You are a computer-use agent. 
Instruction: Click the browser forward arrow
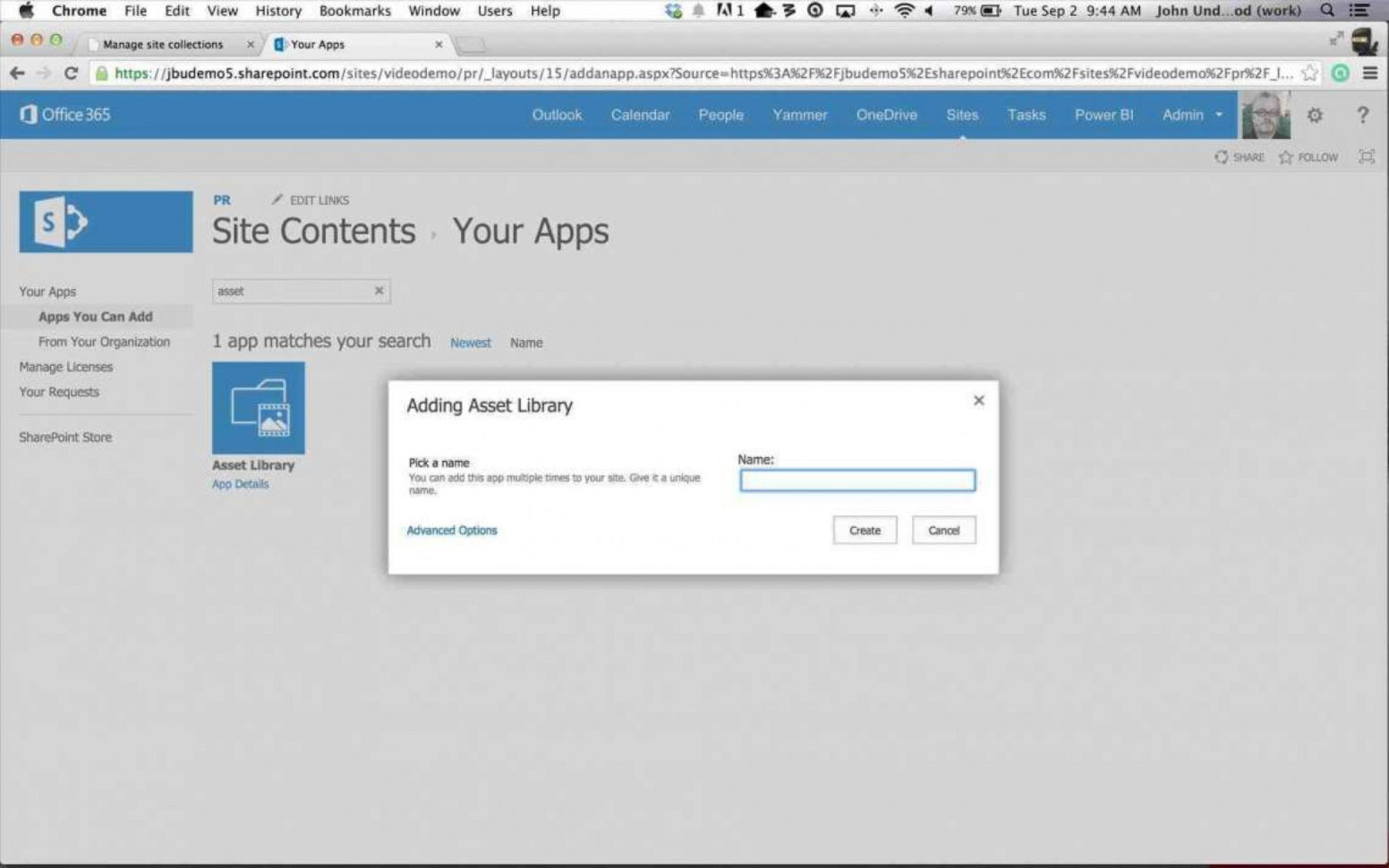(x=44, y=73)
